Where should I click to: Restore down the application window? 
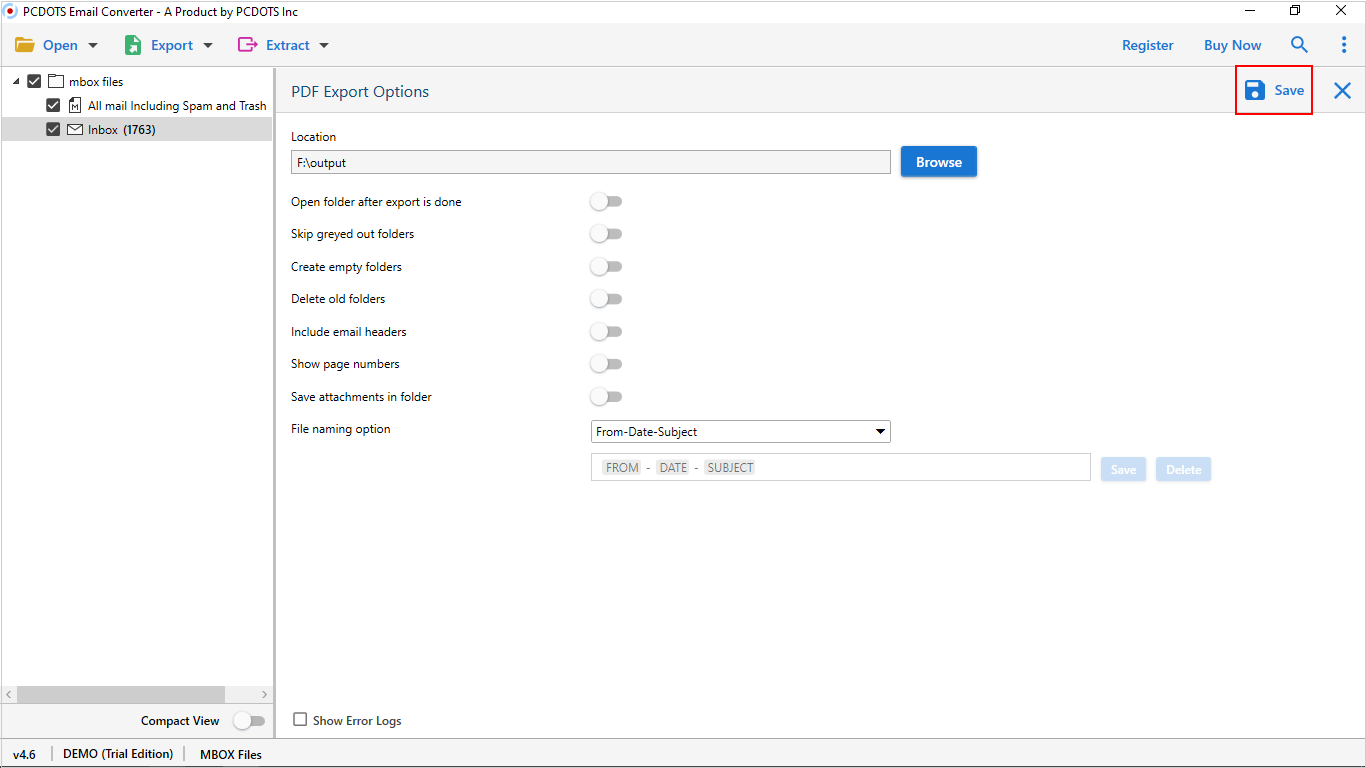coord(1295,11)
